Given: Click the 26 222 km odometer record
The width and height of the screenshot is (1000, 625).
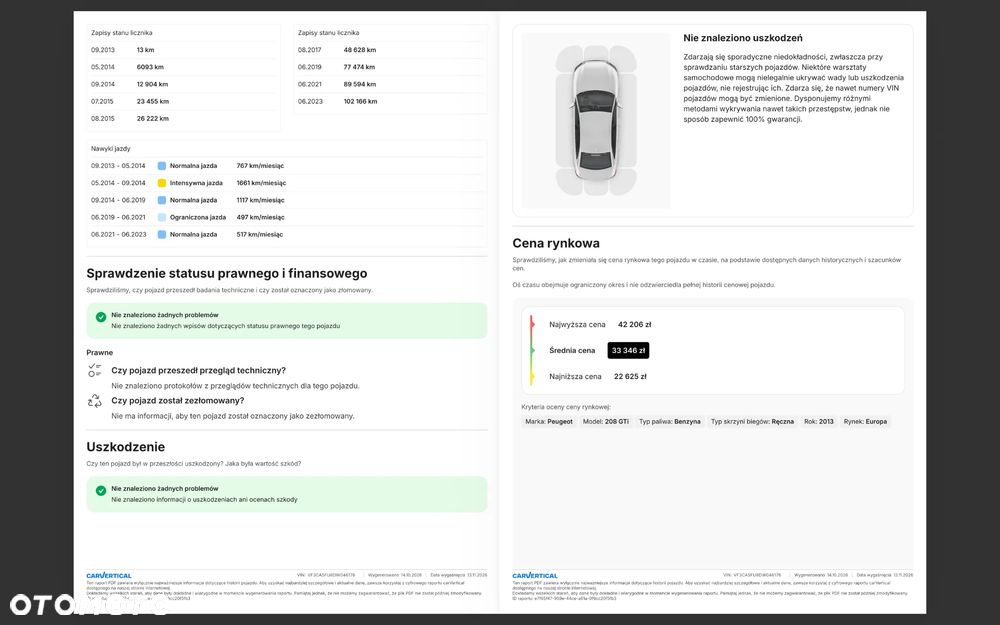Looking at the screenshot, I should [152, 119].
